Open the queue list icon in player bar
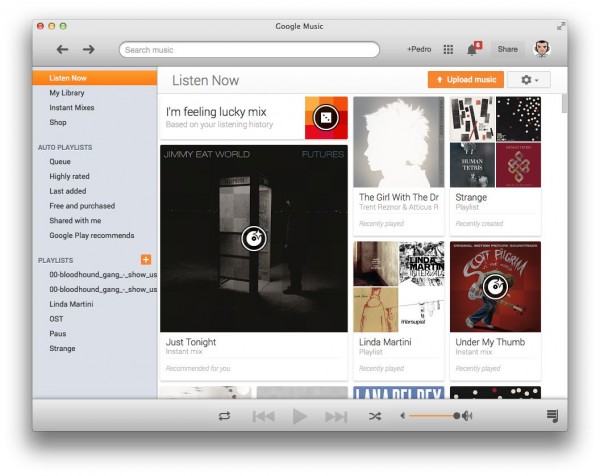 pos(552,416)
